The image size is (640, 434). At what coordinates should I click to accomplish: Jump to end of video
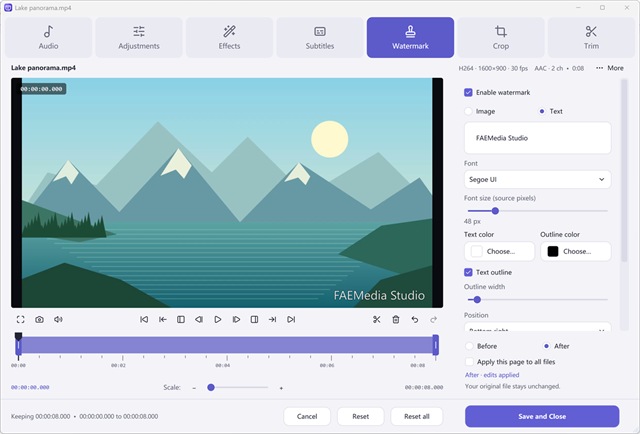[291, 319]
